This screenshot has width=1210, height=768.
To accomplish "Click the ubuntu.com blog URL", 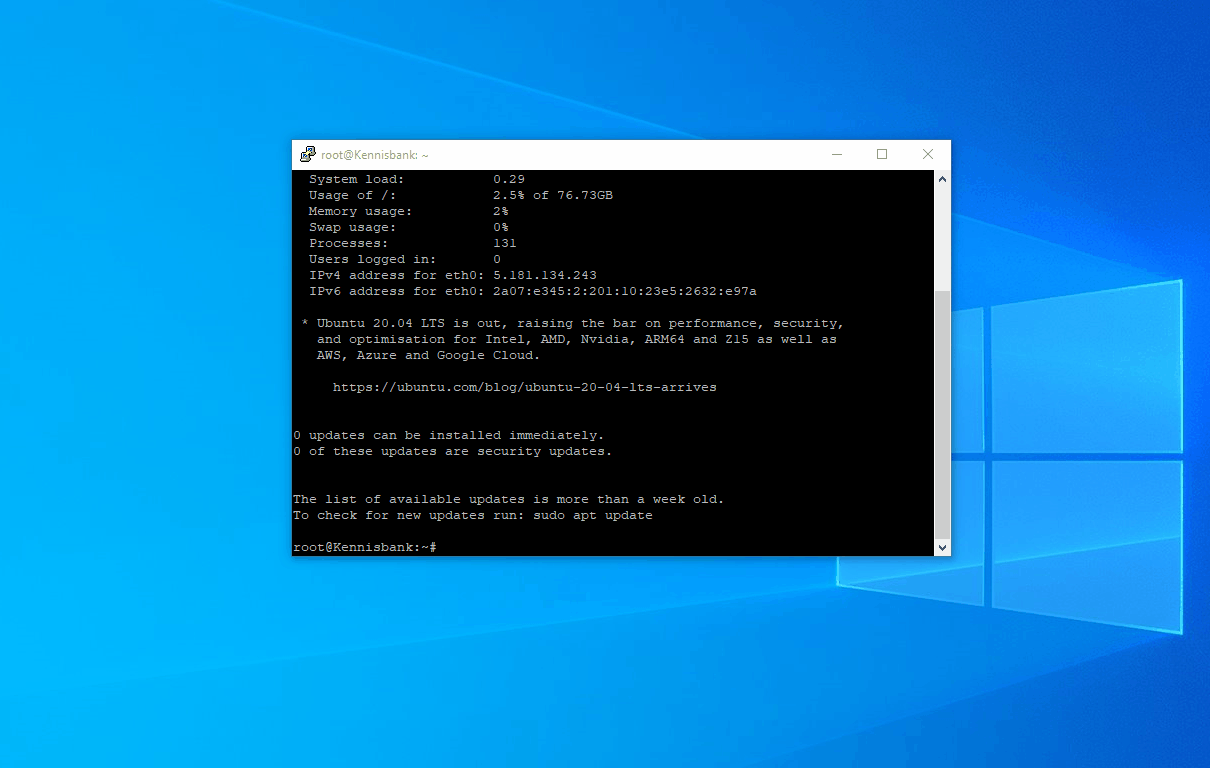I will click(x=524, y=387).
